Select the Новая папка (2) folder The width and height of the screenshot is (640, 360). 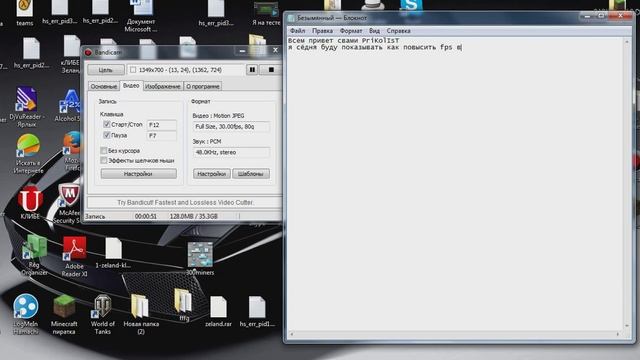pos(141,314)
